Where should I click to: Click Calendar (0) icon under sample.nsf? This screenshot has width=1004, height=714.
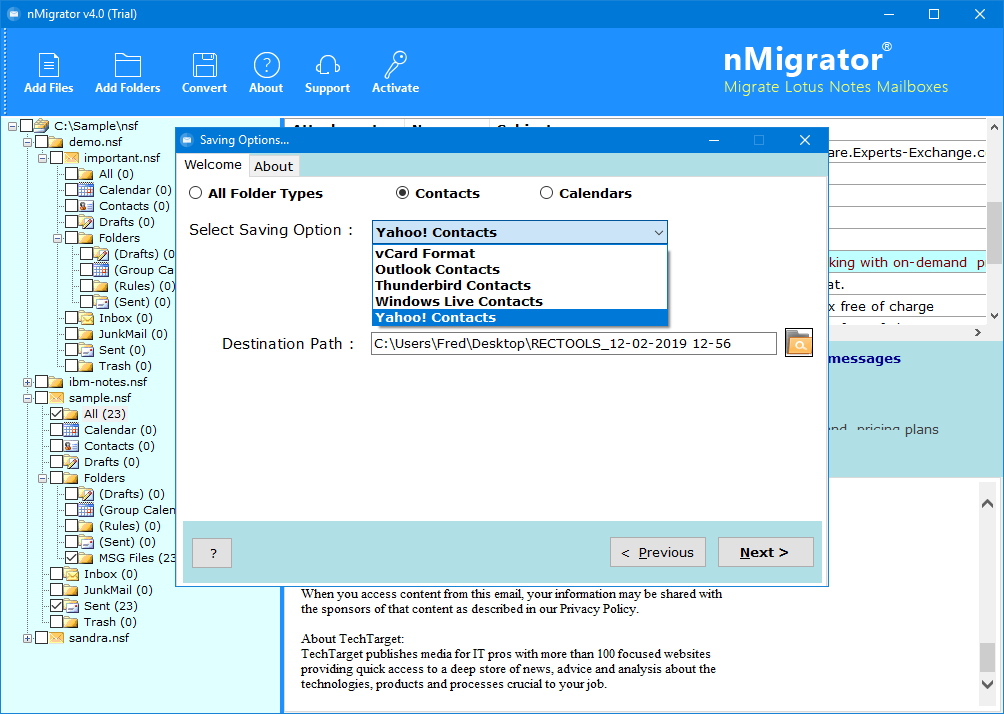click(72, 430)
